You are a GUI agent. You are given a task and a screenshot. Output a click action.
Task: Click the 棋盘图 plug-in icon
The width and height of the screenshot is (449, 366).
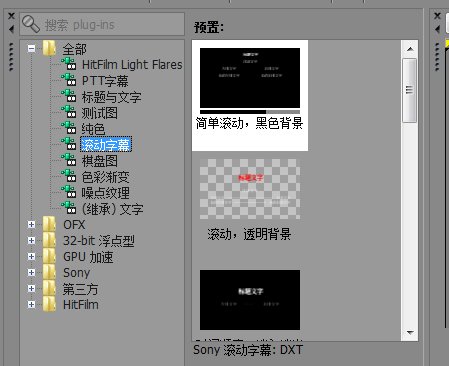point(69,160)
